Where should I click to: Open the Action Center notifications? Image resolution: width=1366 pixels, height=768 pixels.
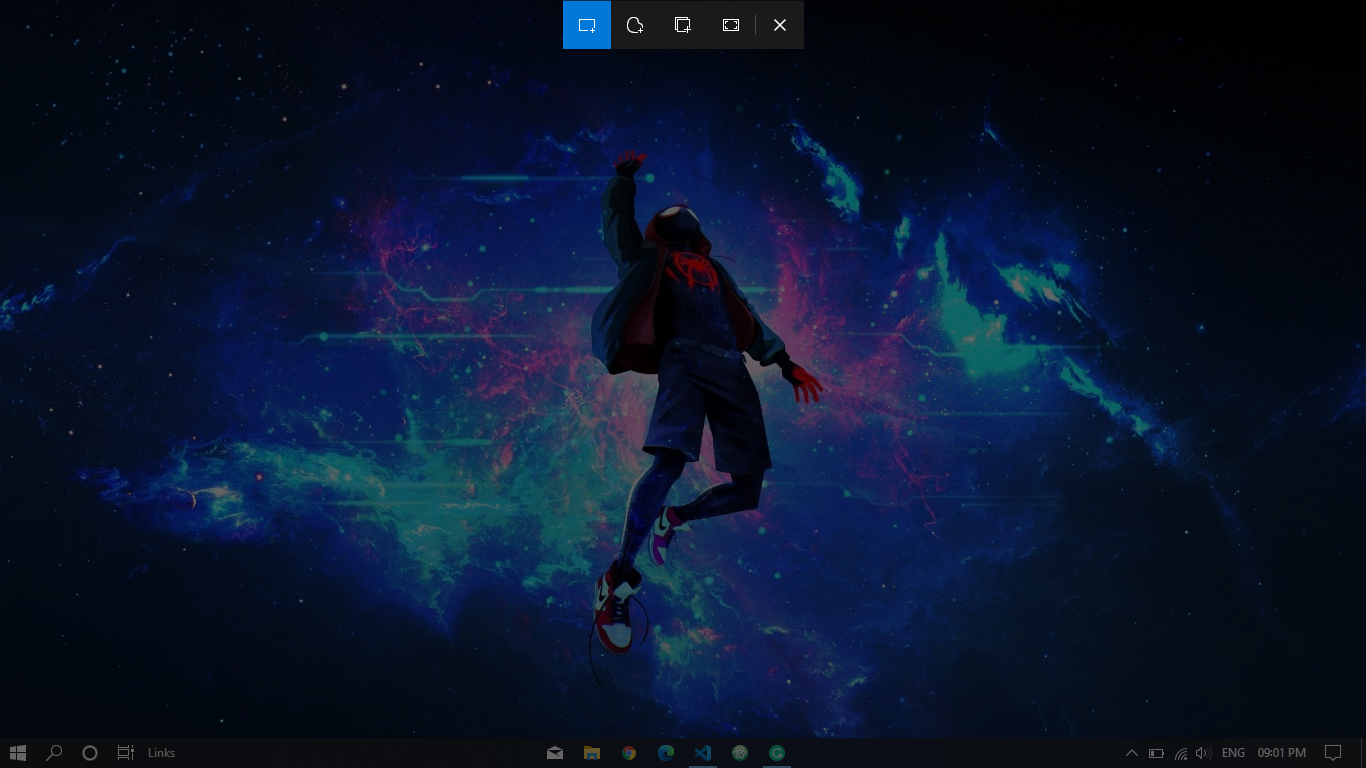tap(1333, 753)
